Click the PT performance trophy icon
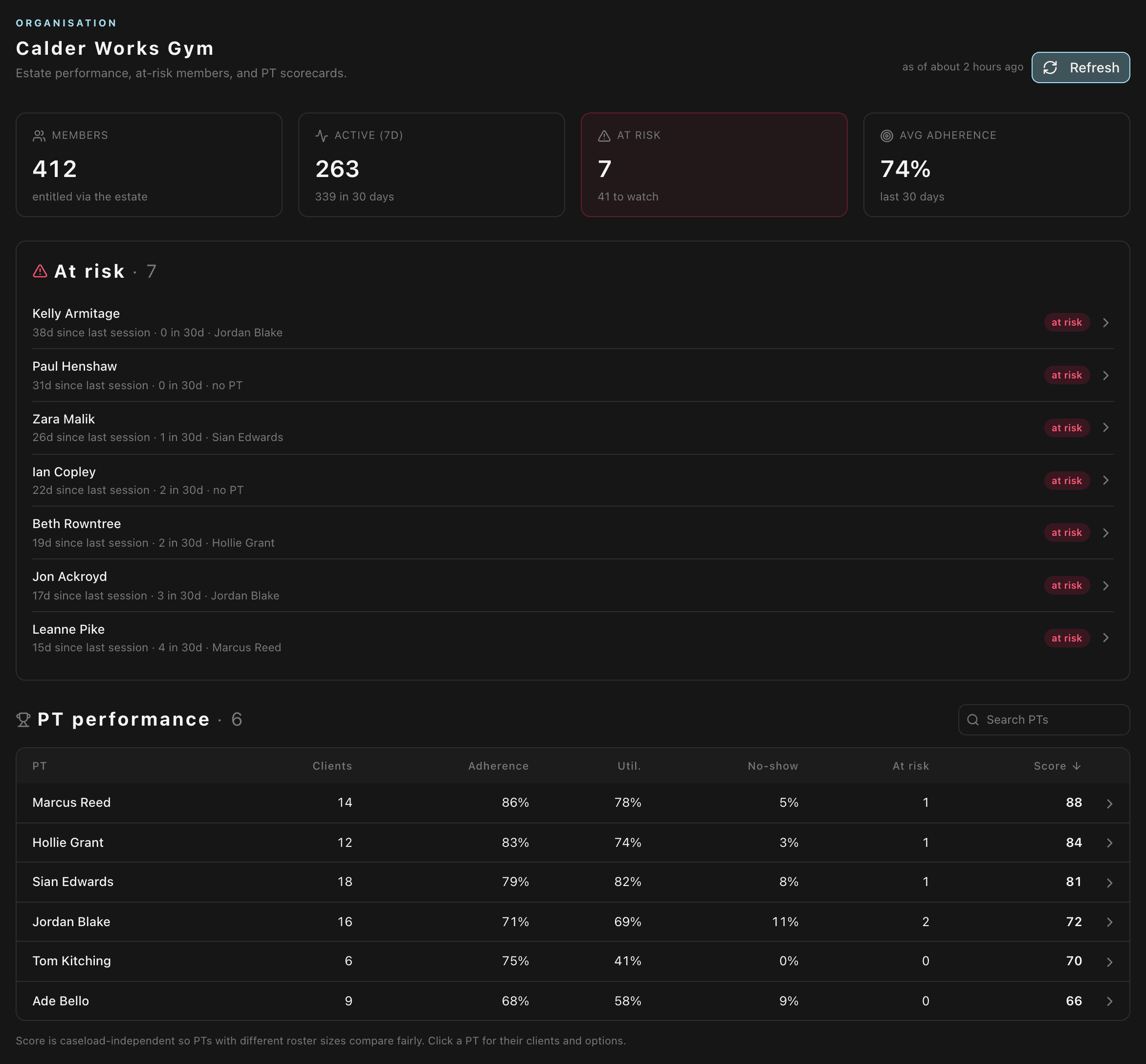 [x=23, y=720]
